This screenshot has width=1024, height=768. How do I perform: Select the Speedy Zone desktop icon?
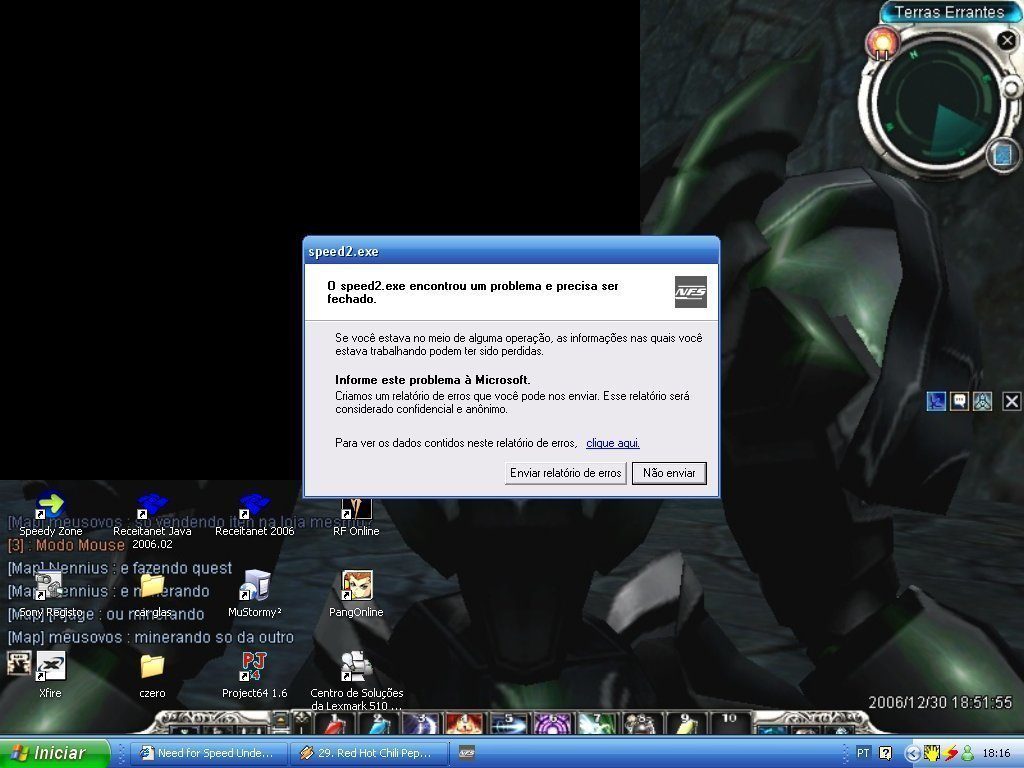click(50, 516)
